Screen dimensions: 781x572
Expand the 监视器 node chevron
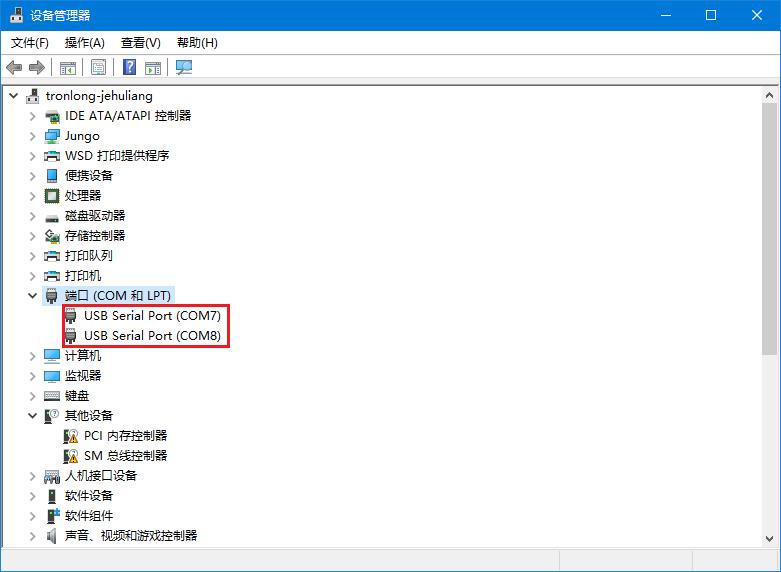coord(33,376)
